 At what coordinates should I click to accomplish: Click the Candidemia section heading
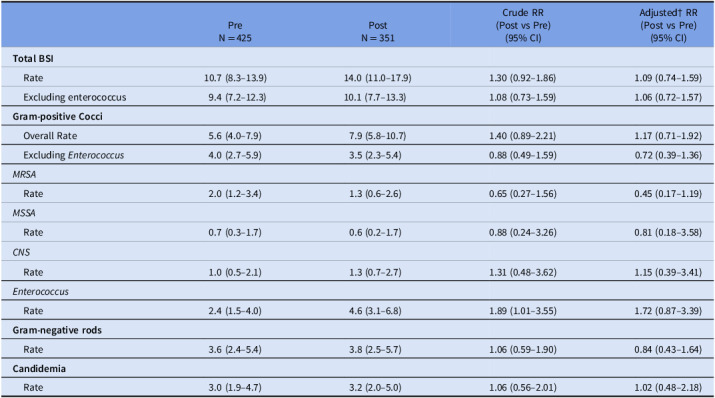(x=39, y=368)
